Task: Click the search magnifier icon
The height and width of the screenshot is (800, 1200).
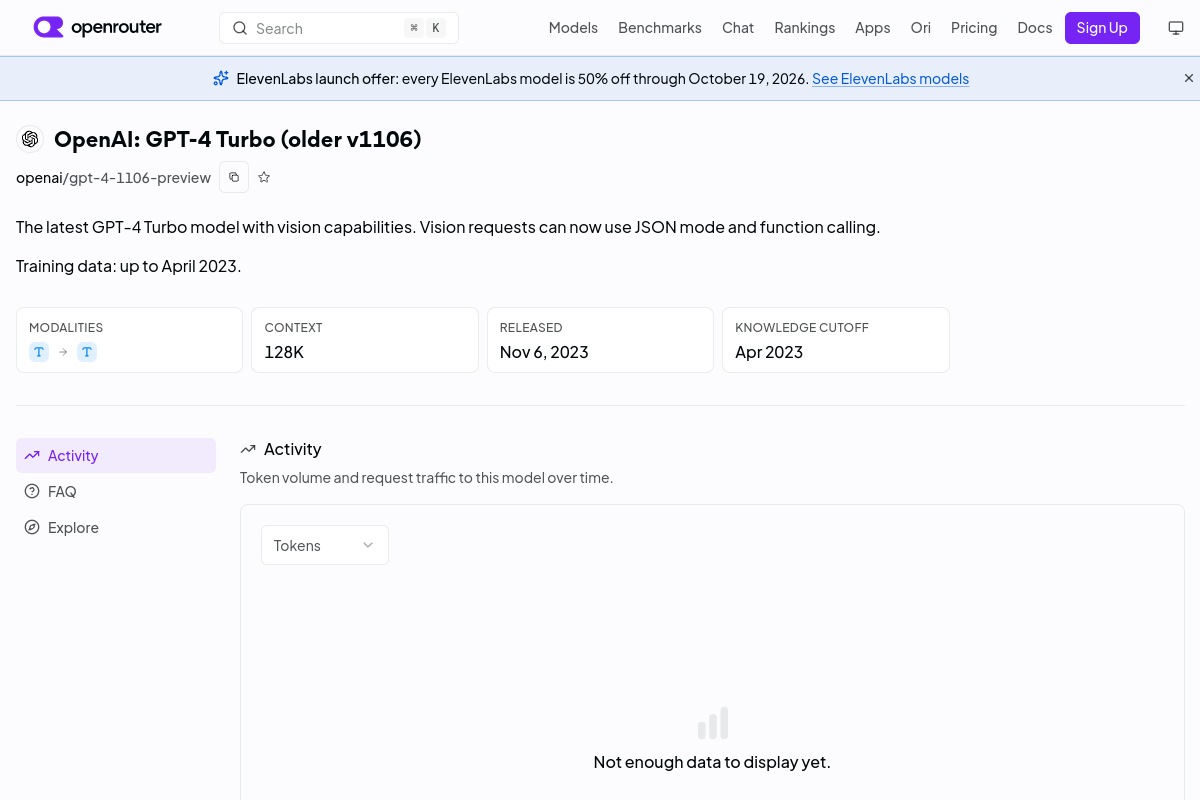Action: point(240,28)
